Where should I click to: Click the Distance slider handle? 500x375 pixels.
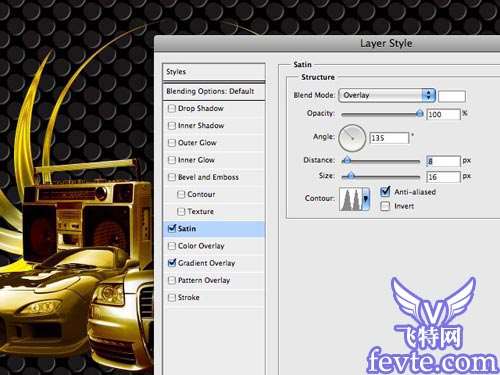click(x=347, y=161)
